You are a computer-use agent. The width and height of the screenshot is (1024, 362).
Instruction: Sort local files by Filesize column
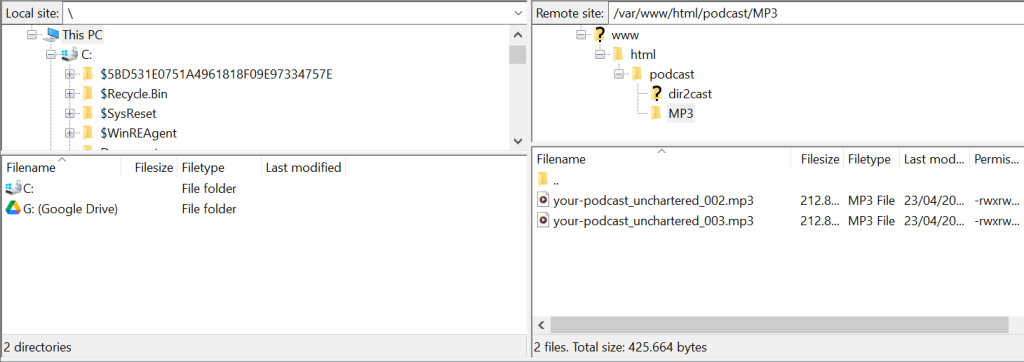[x=150, y=168]
